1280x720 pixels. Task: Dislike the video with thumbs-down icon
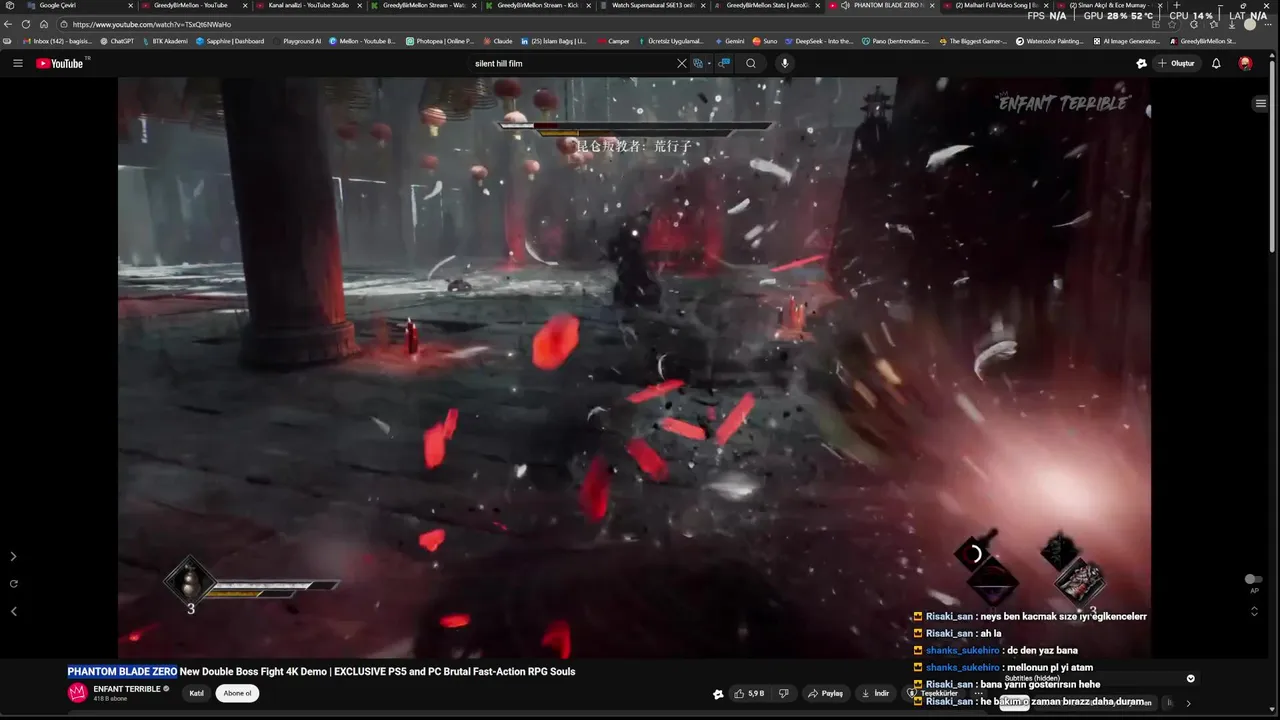[784, 693]
